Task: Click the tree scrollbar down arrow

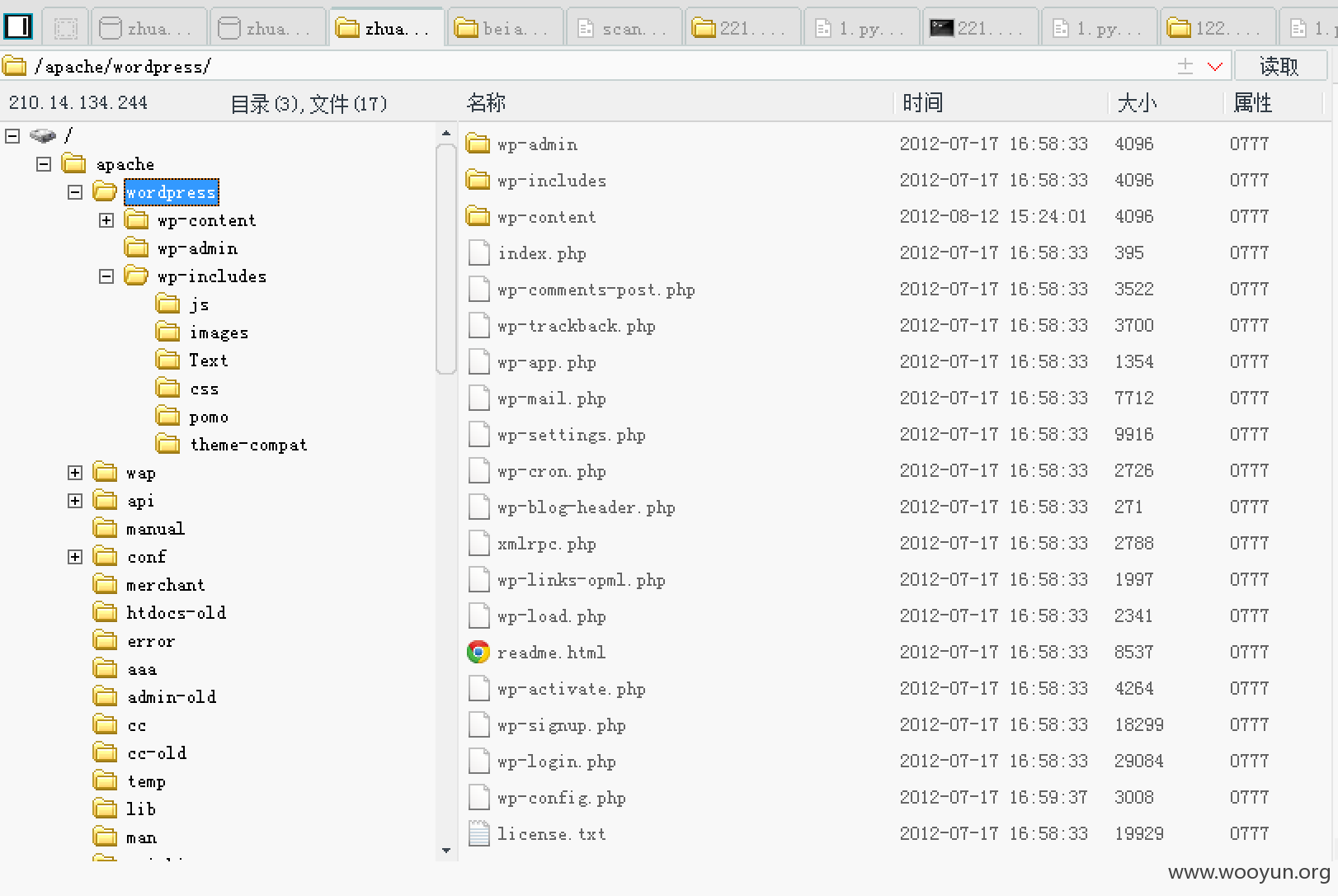Action: point(445,850)
